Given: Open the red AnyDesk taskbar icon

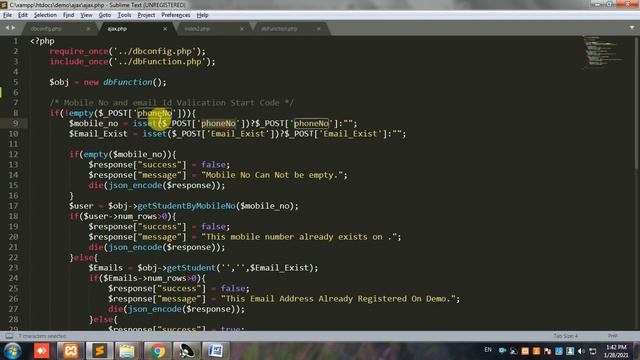Looking at the screenshot, I should pyautogui.click(x=42, y=351).
